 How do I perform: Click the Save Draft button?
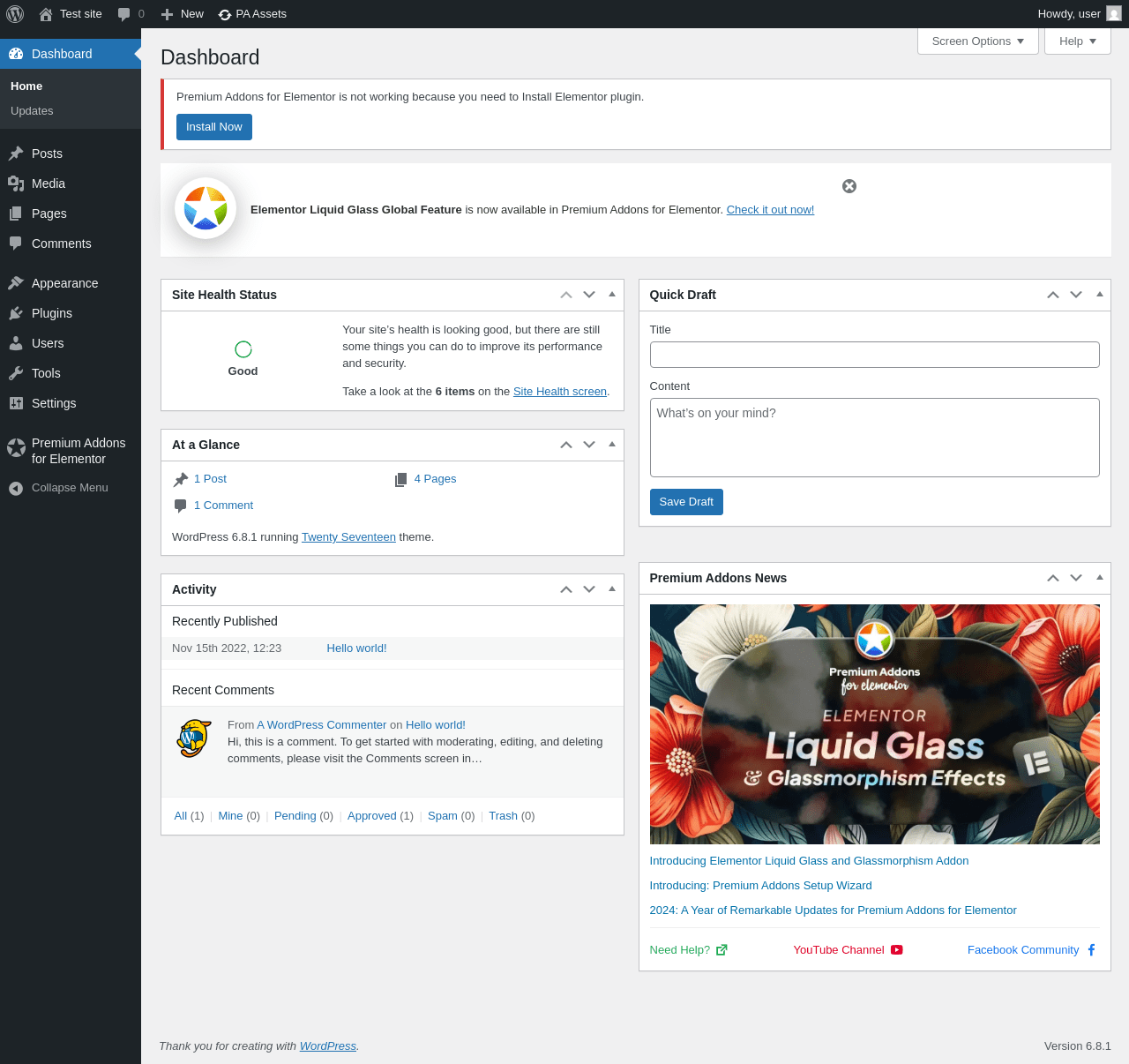click(686, 502)
